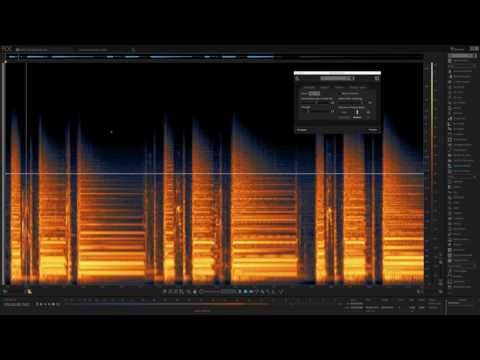The image size is (480, 360).
Task: Click the icon right of the dialog's preset dropdown
Action: (x=377, y=78)
